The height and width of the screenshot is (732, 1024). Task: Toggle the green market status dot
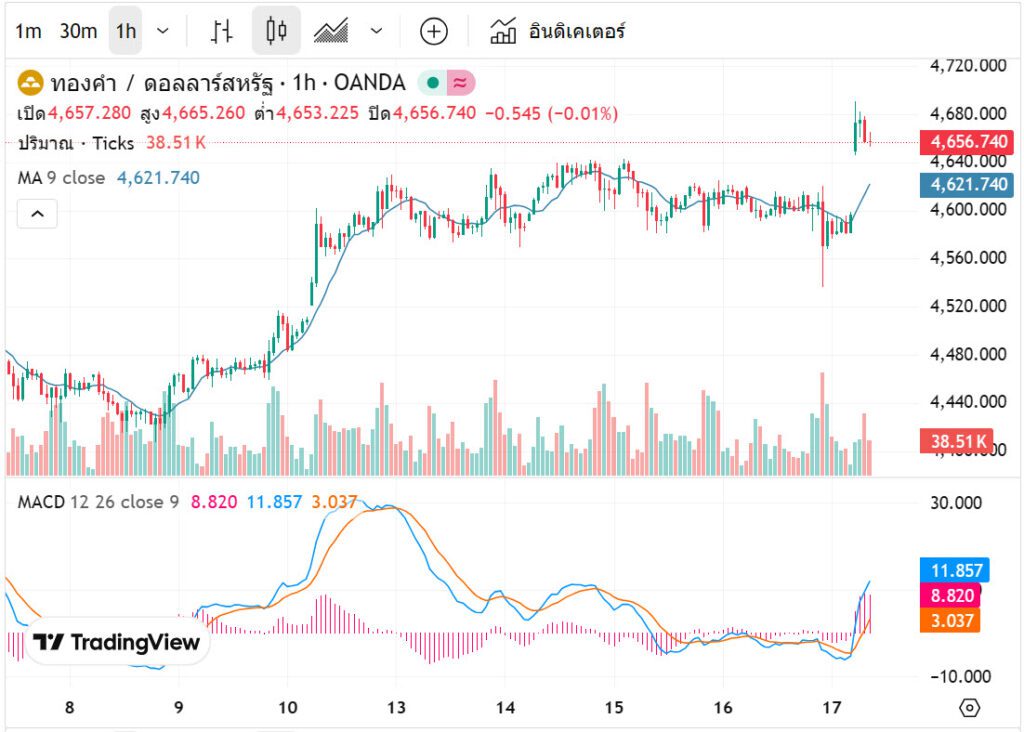click(432, 82)
